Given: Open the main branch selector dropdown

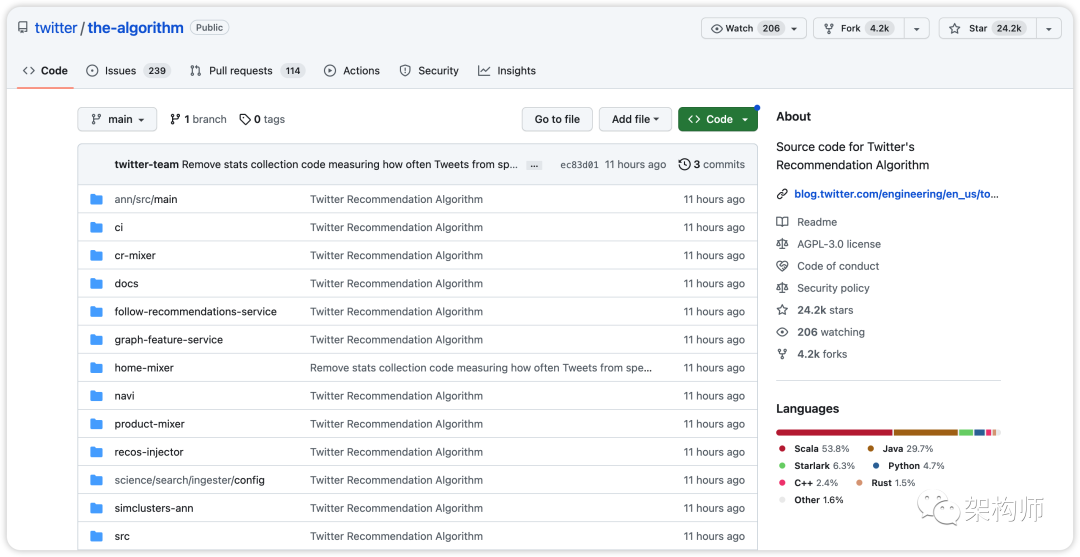Looking at the screenshot, I should point(117,119).
